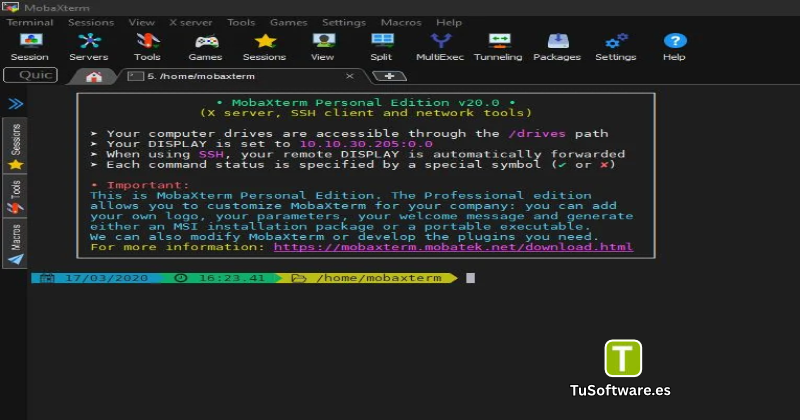The width and height of the screenshot is (800, 420).
Task: Expand sidebar with double chevron arrow
Action: click(15, 104)
